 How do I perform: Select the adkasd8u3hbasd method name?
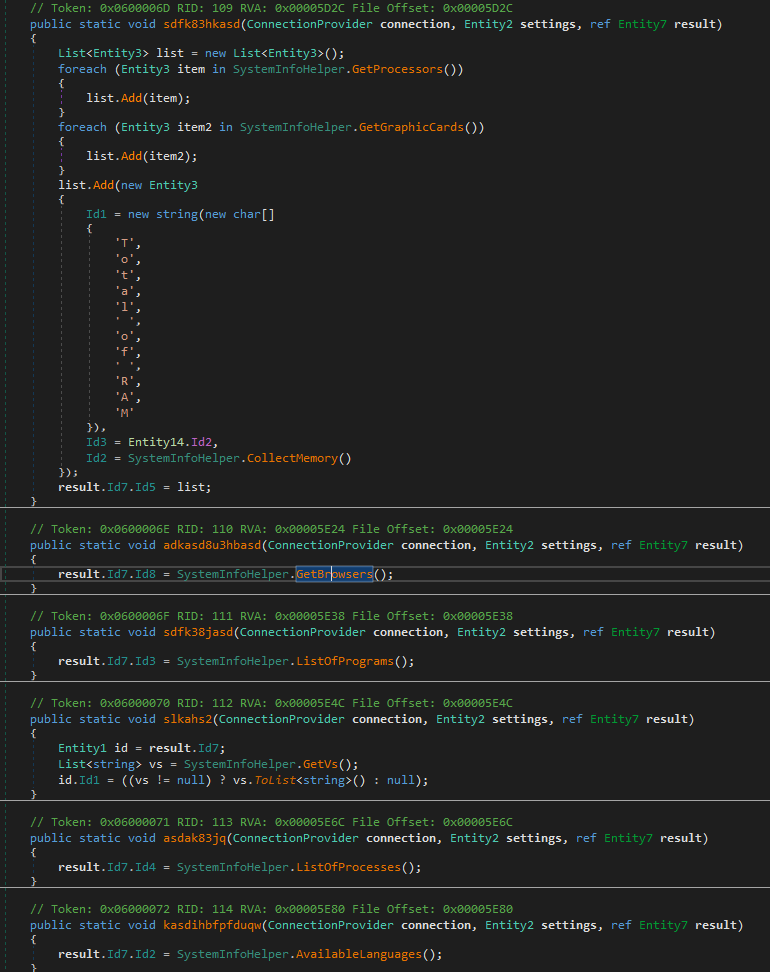[x=211, y=545]
